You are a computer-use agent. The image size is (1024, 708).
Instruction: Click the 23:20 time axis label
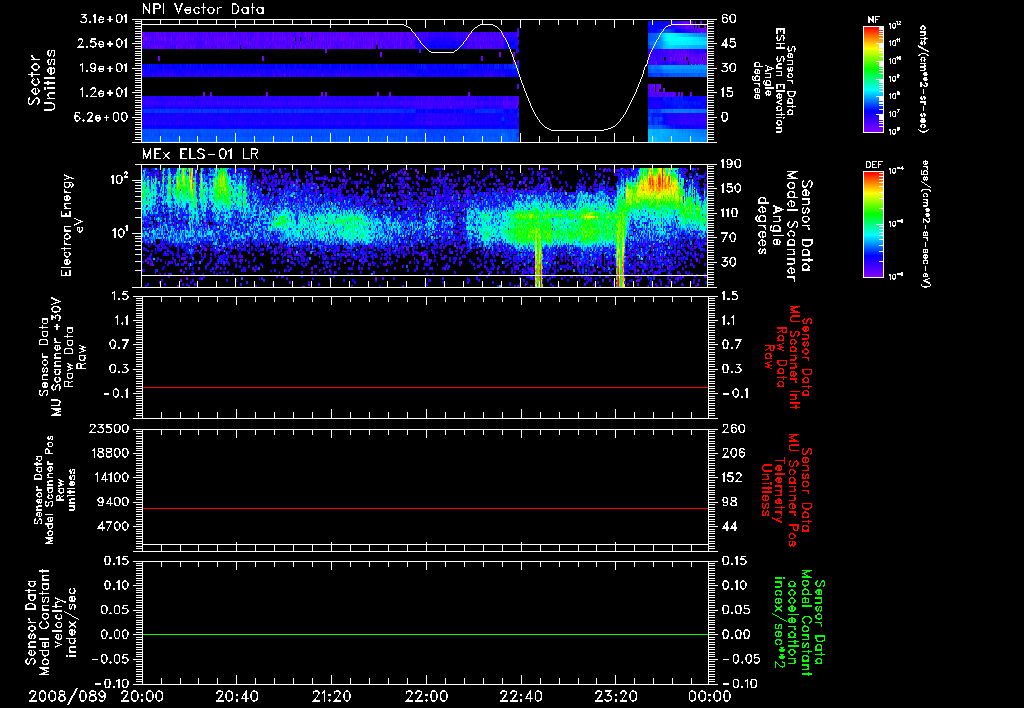click(x=615, y=696)
